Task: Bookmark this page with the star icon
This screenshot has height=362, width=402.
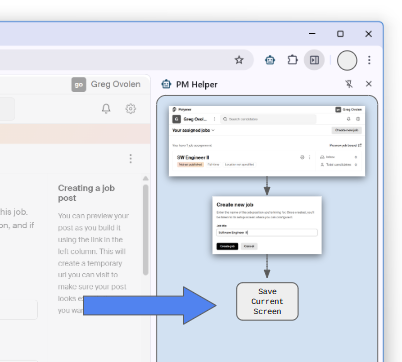Action: coord(239,60)
